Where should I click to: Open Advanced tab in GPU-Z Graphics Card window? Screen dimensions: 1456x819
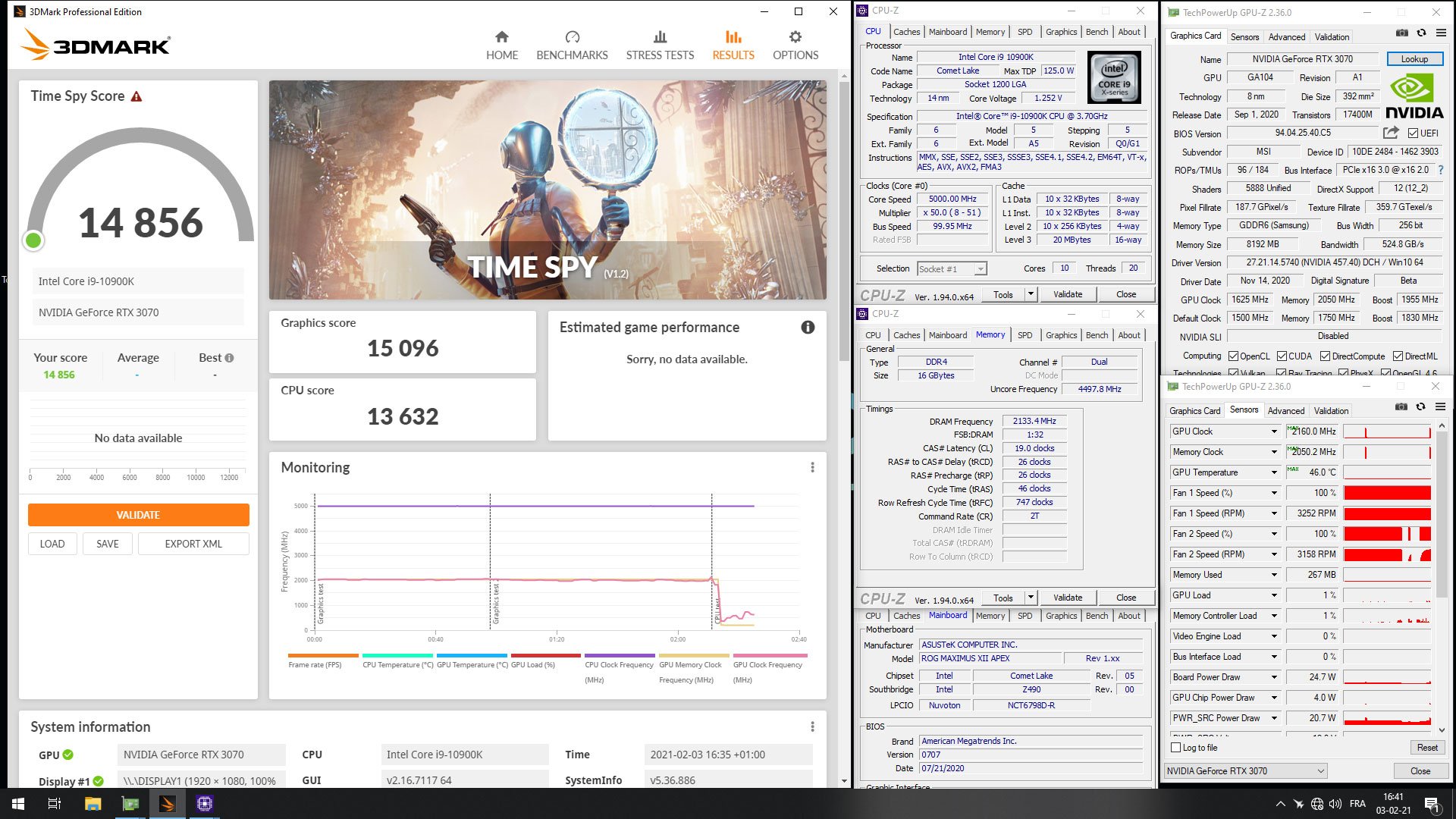1287,37
